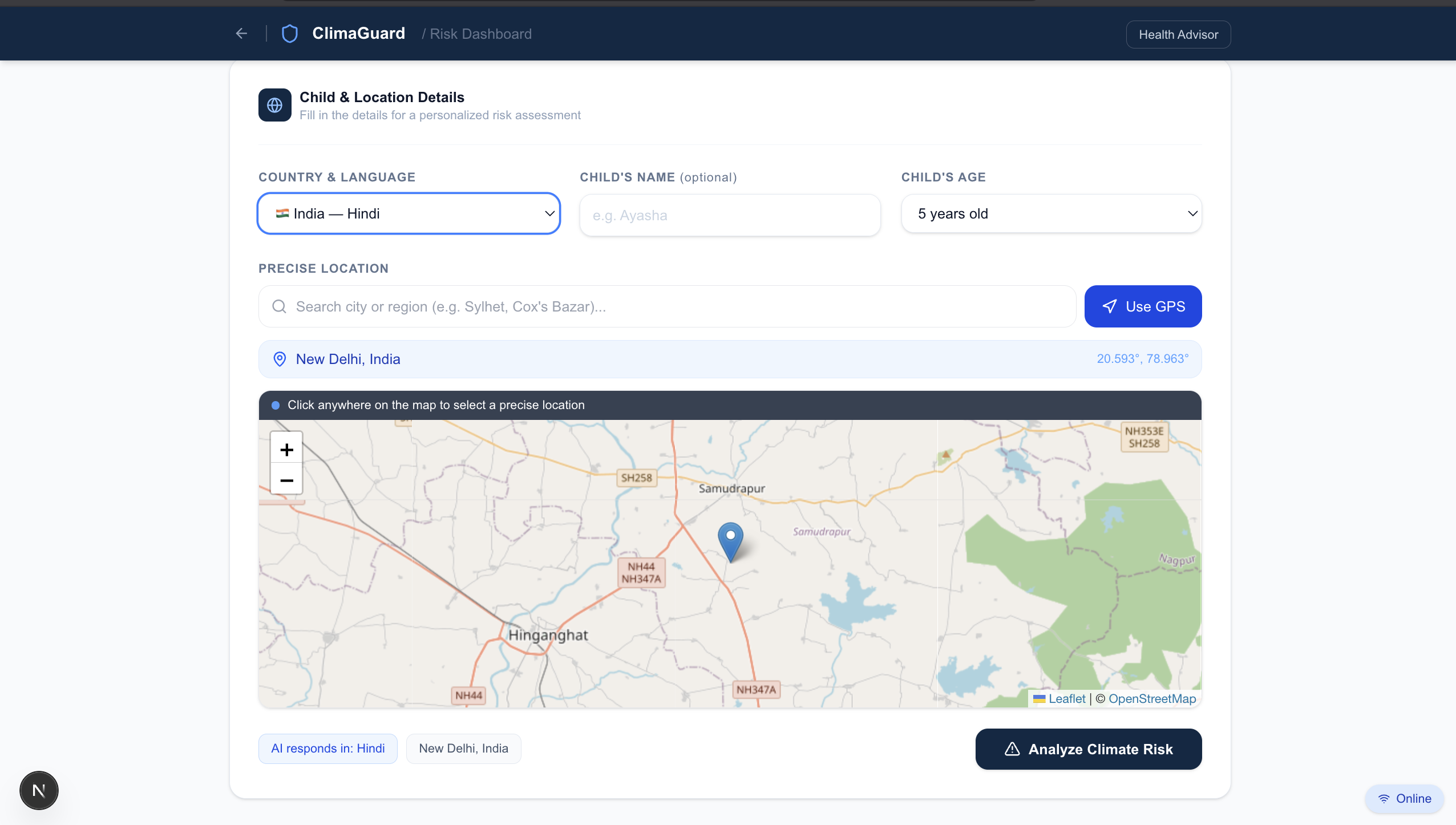Click the New Delhi, India chip at the bottom
Screen dimensions: 1456x825
[x=463, y=749]
